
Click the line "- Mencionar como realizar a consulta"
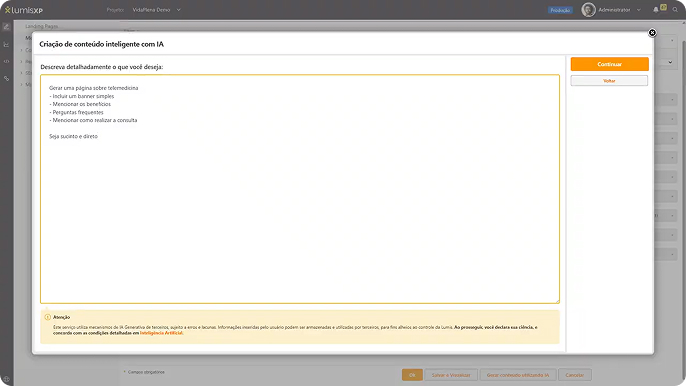click(93, 120)
